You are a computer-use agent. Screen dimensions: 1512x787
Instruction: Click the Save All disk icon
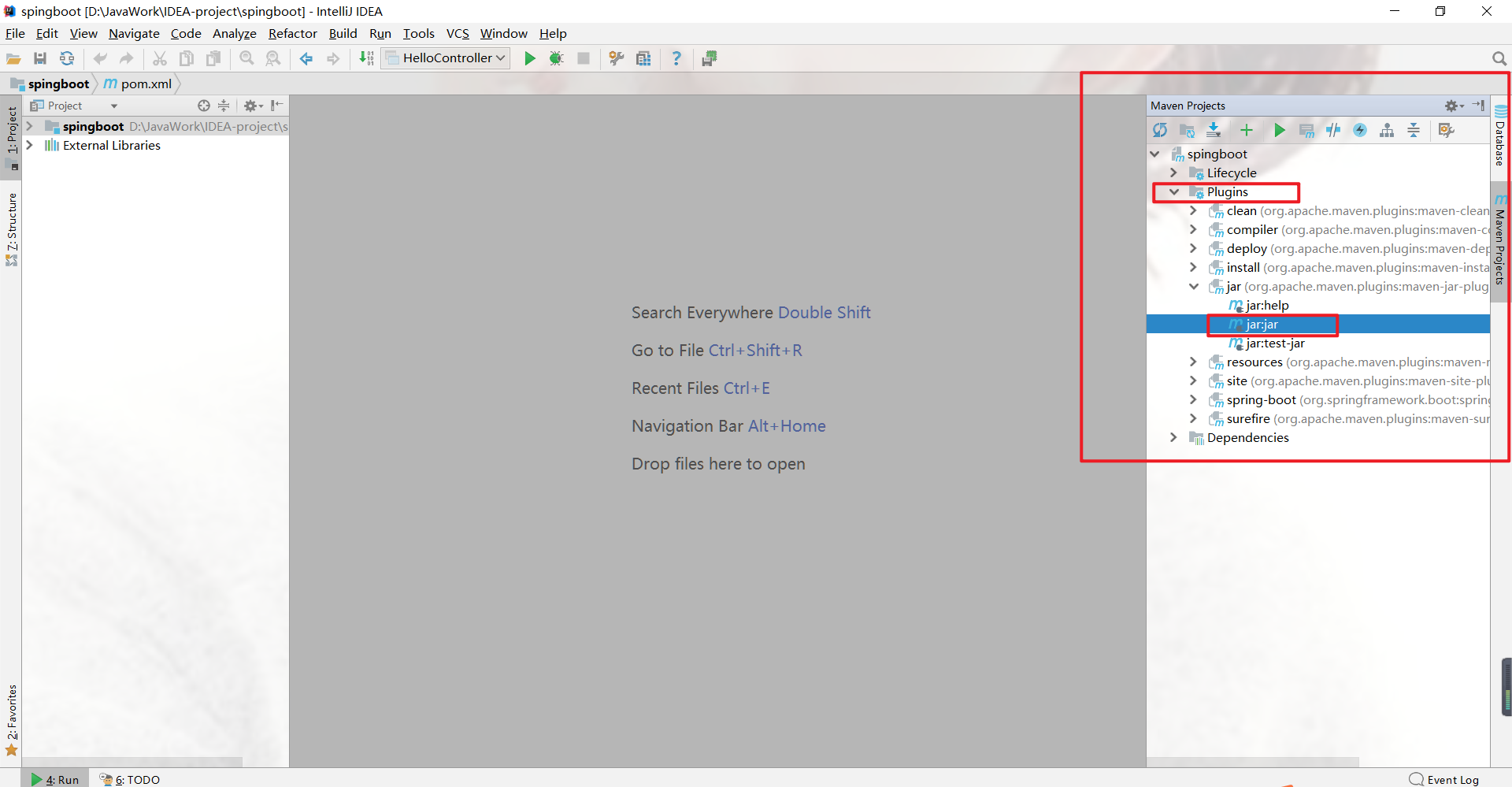tap(40, 58)
